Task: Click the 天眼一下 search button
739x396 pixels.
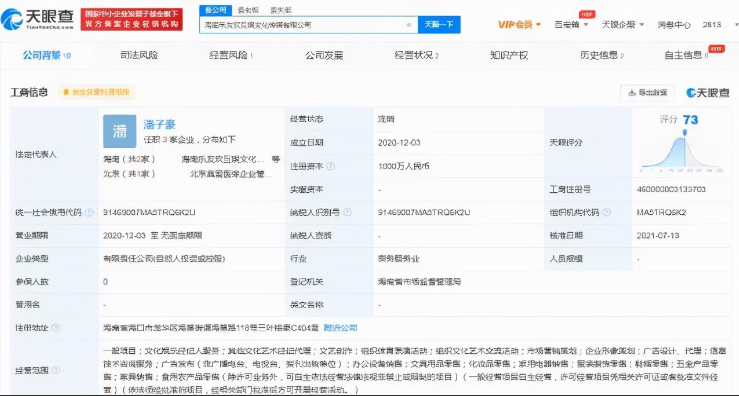Action: click(x=439, y=25)
